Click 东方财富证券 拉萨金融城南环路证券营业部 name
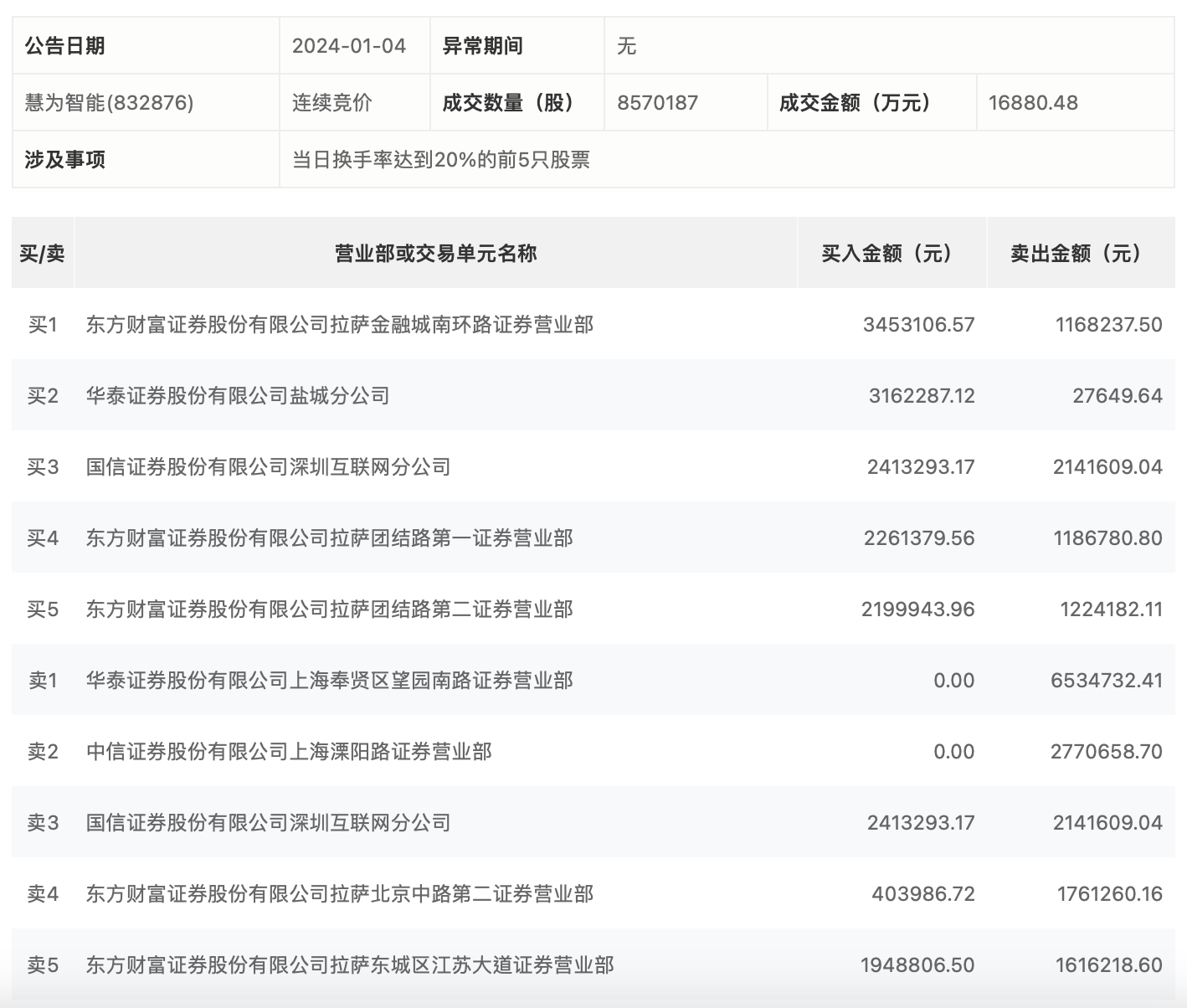The image size is (1187, 1008). (x=340, y=324)
